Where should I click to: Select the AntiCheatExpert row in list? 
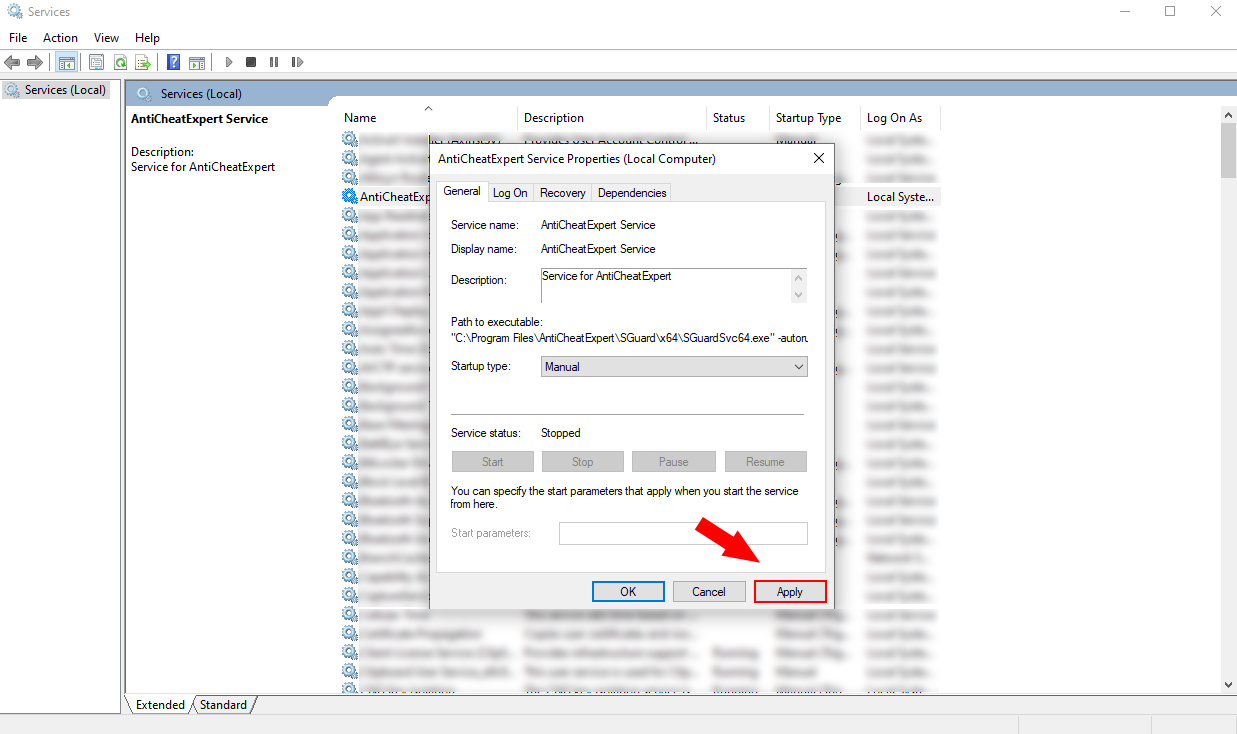coord(640,197)
